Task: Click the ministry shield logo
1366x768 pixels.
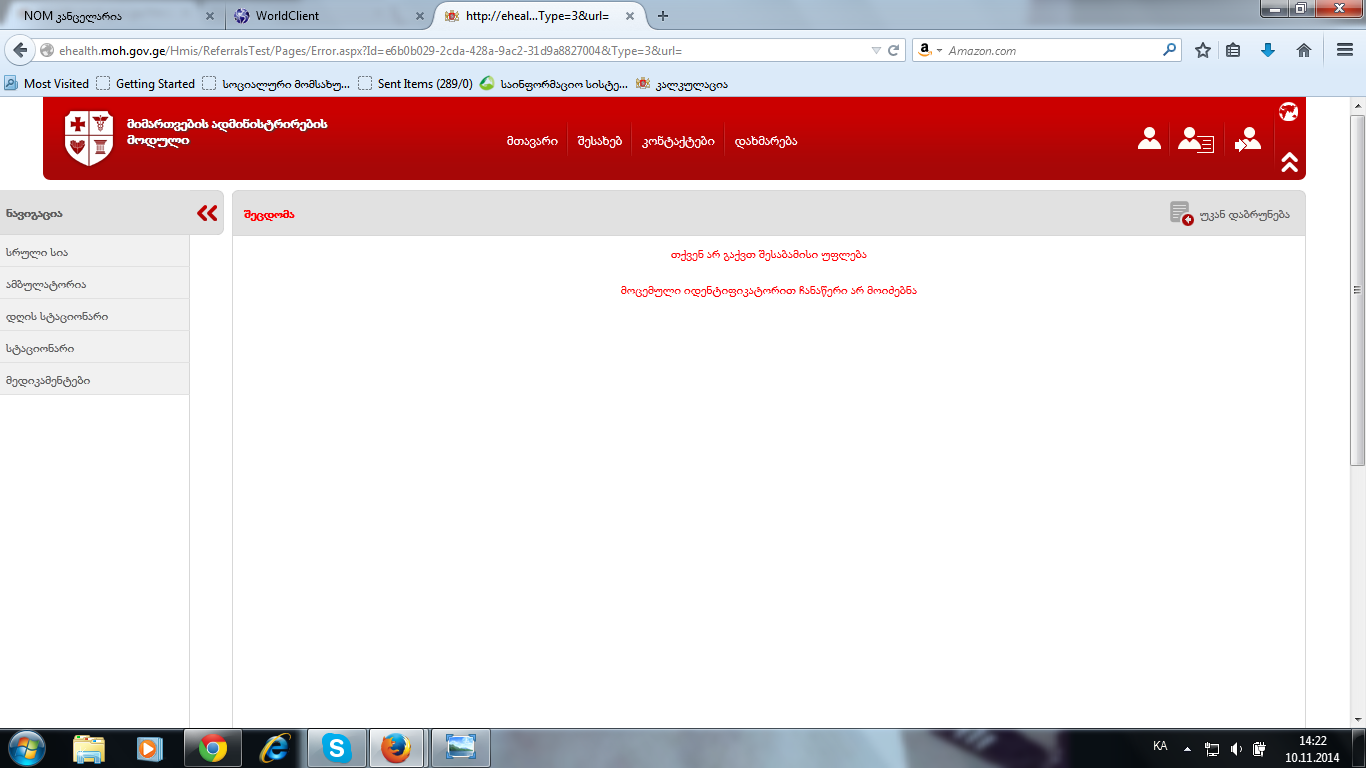Action: point(89,137)
